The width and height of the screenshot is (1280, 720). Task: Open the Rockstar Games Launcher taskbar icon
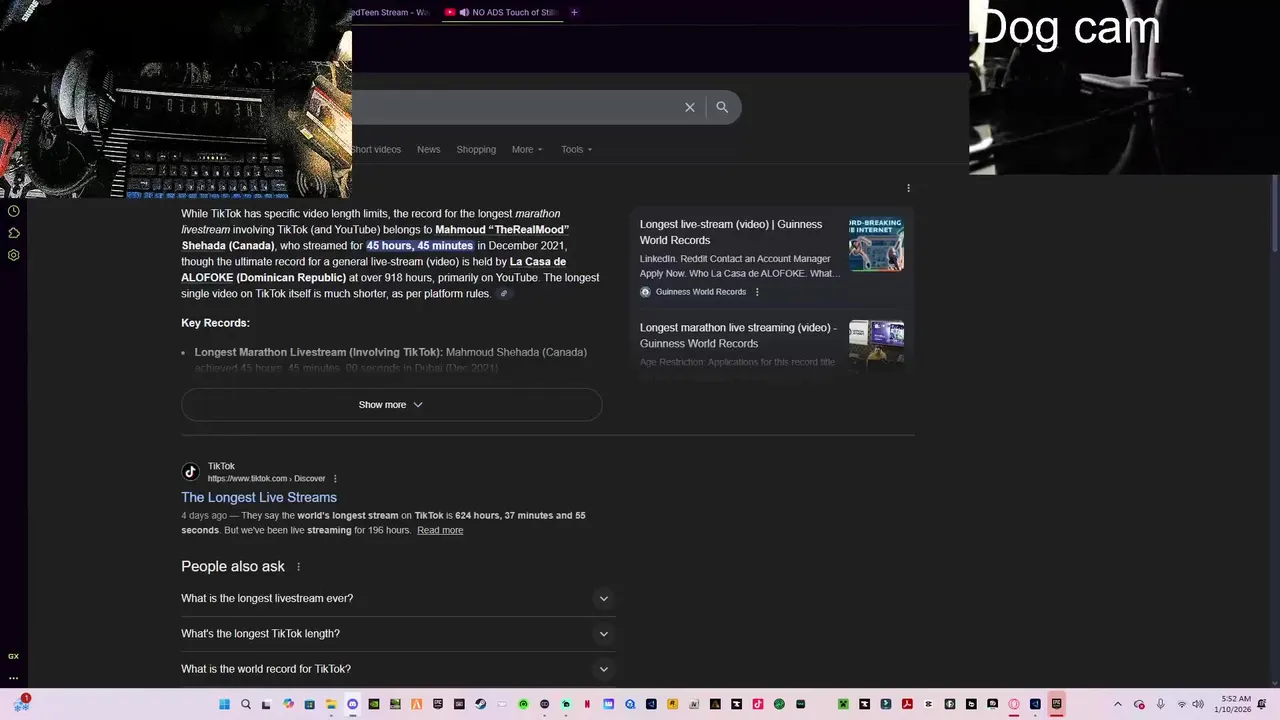coord(672,704)
